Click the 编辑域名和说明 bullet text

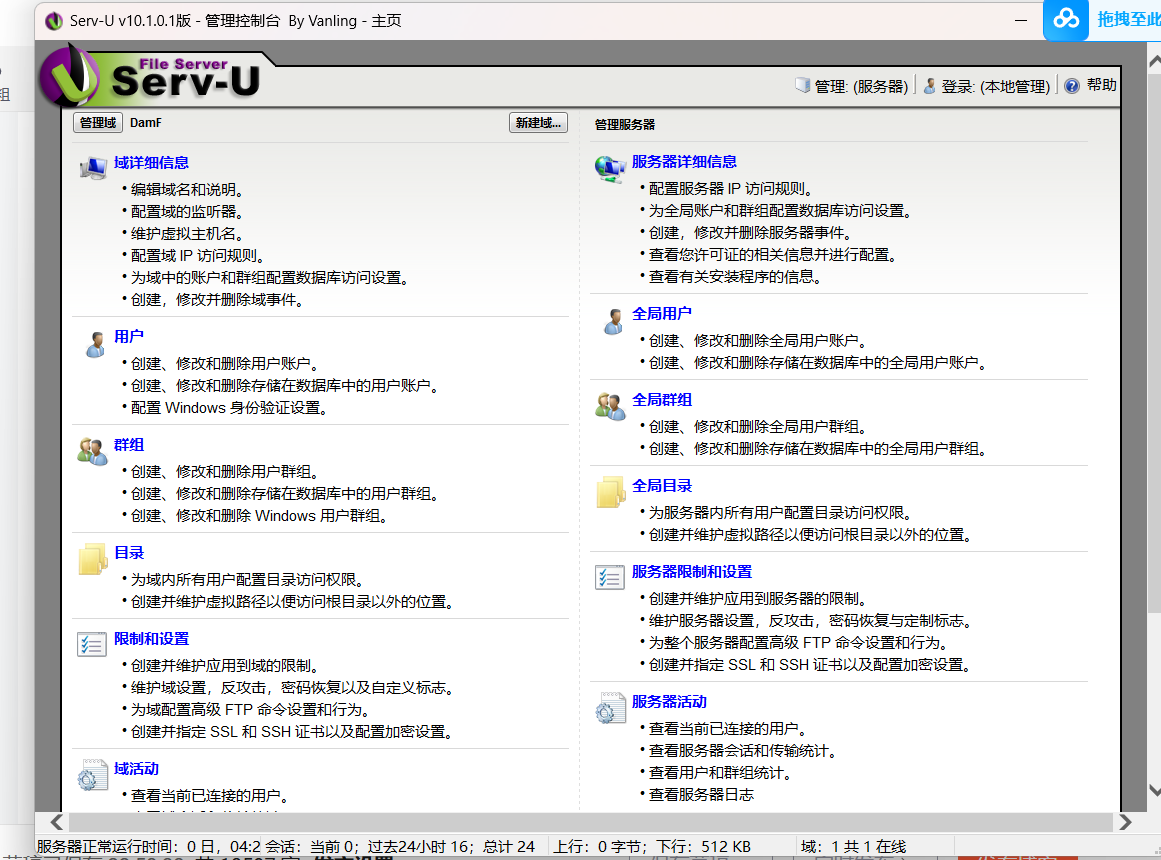point(187,190)
